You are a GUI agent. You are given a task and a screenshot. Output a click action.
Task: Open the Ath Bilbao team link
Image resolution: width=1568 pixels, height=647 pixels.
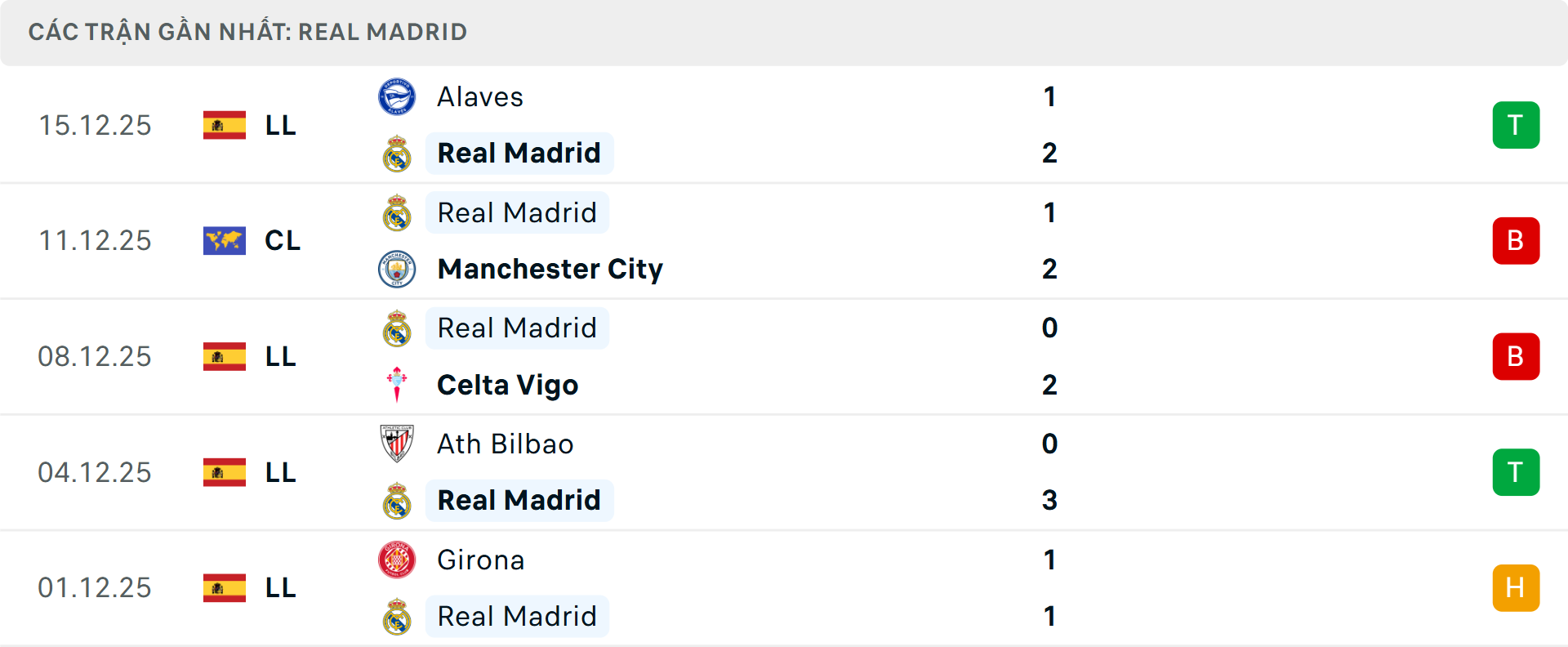tap(505, 444)
